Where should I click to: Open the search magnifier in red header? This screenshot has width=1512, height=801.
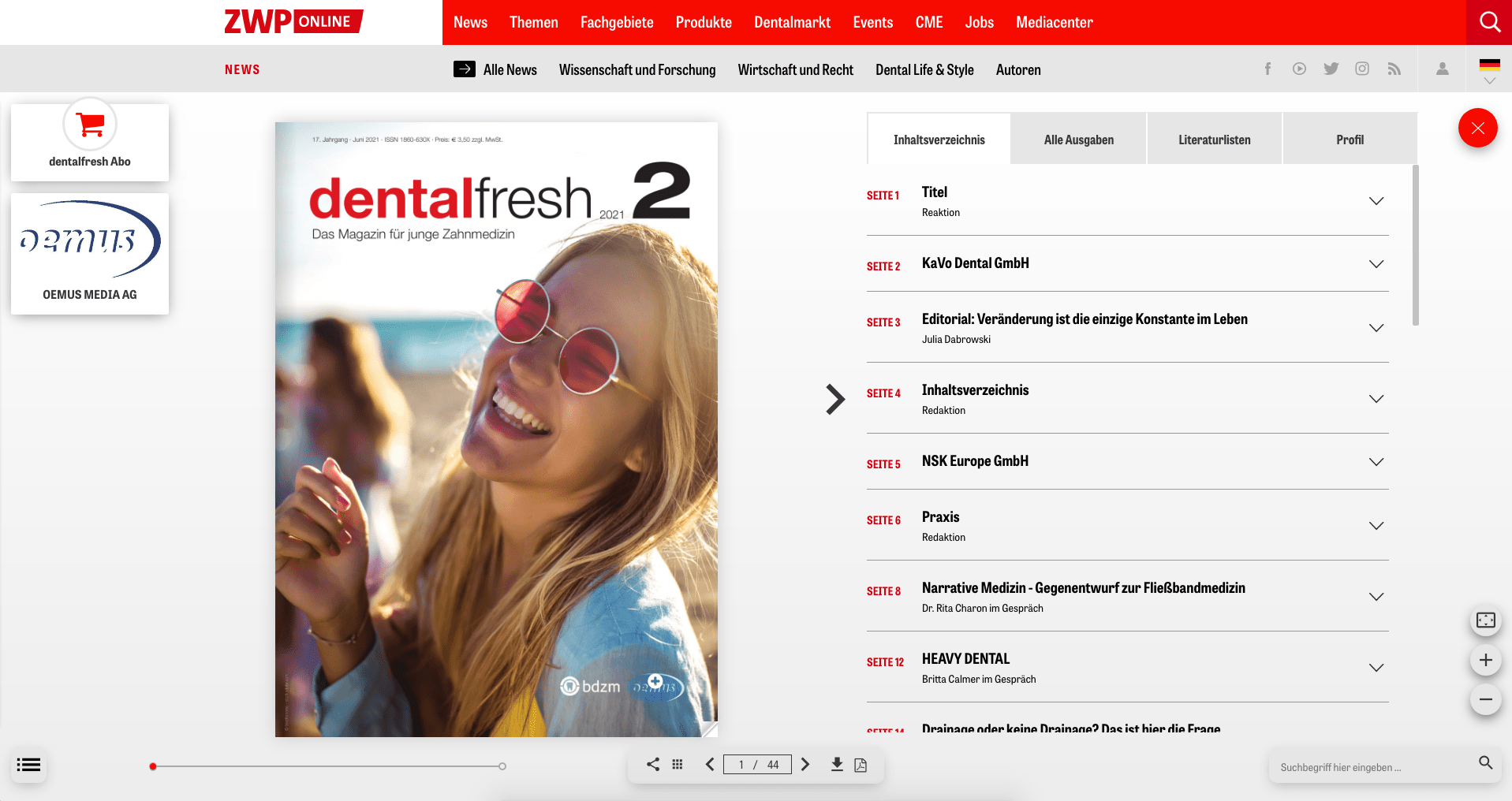coord(1489,22)
